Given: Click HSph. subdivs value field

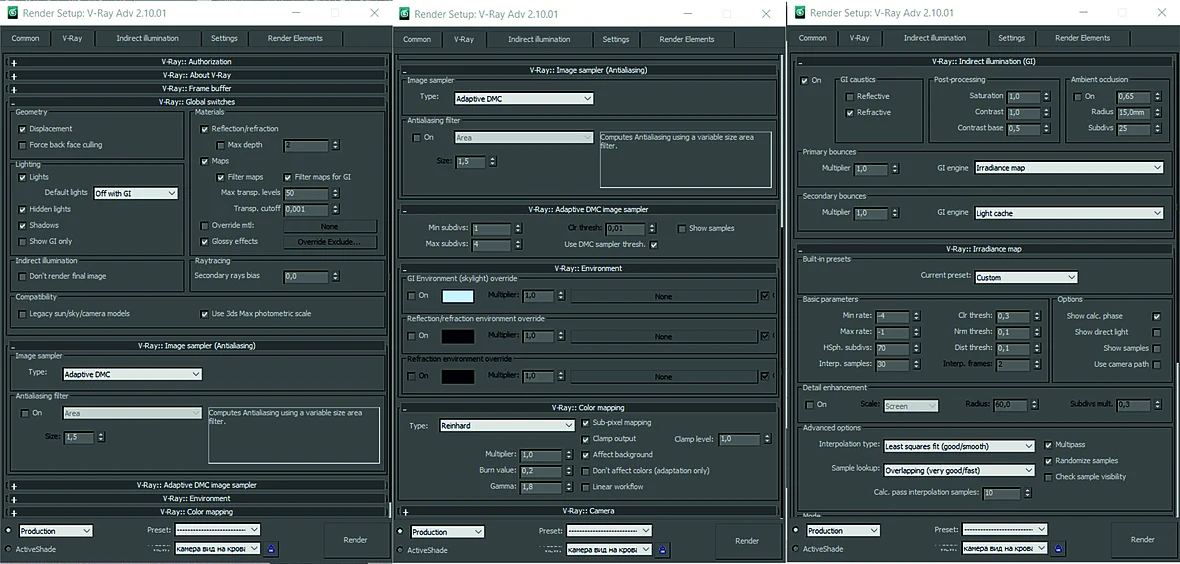Looking at the screenshot, I should [x=893, y=349].
